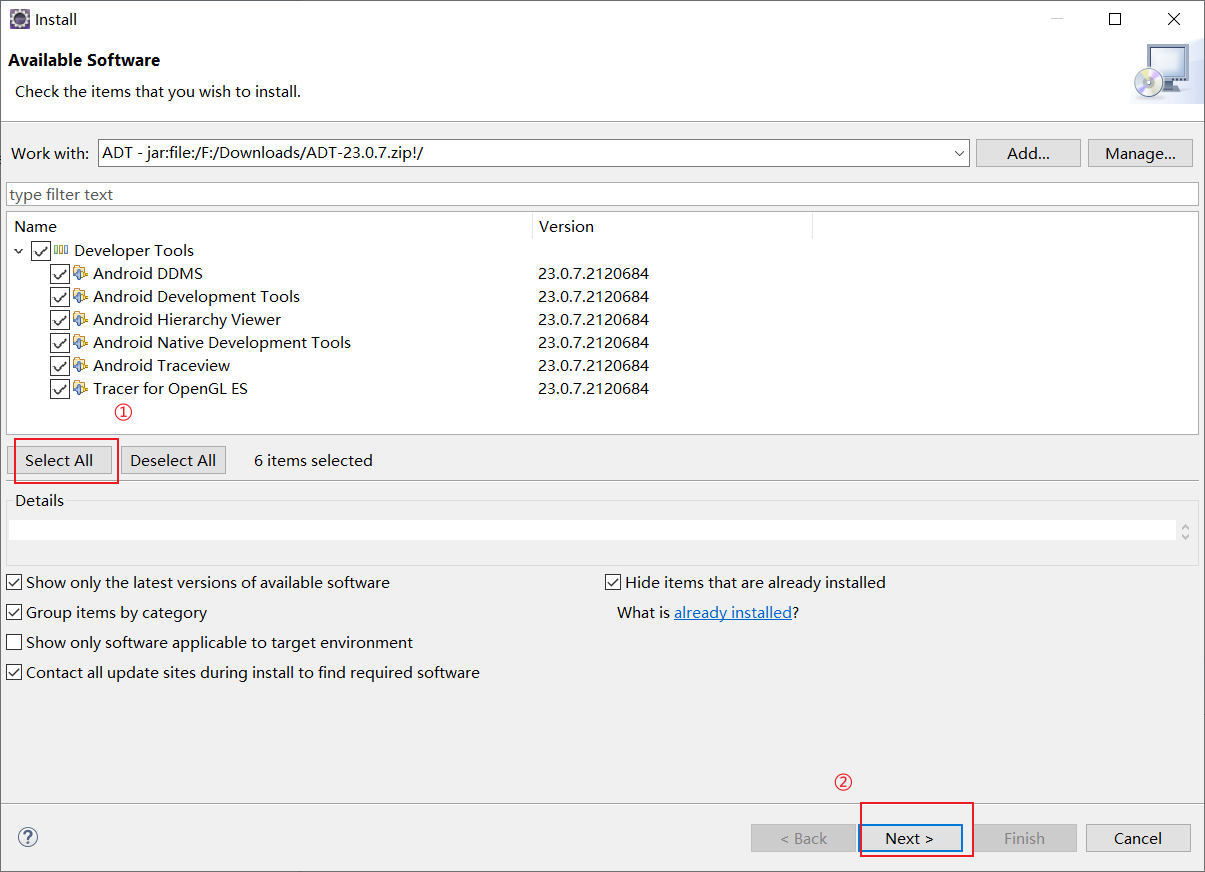This screenshot has width=1205, height=872.
Task: Enable Show only software applicable to target environment
Action: tap(14, 642)
